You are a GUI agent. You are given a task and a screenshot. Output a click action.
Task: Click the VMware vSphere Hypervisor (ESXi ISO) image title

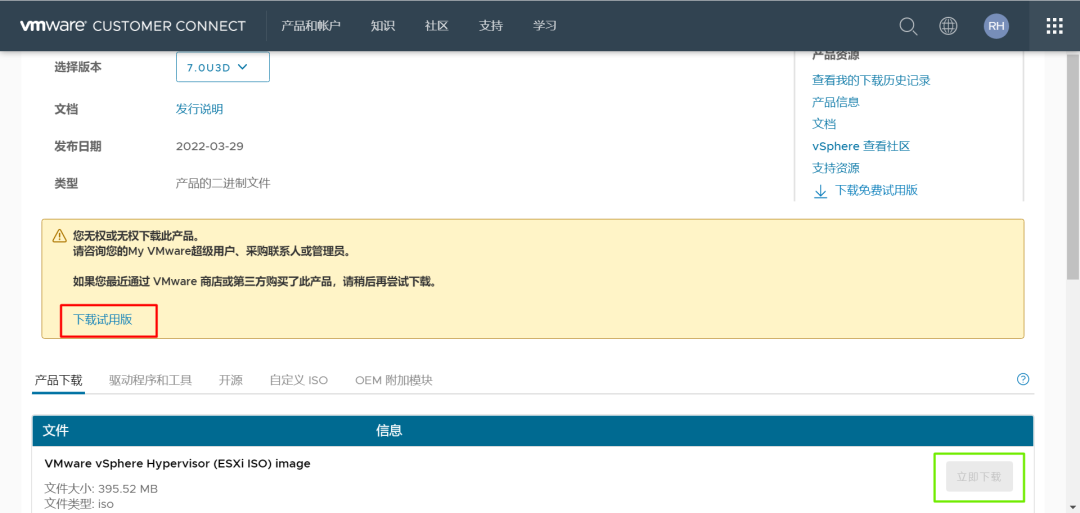pyautogui.click(x=178, y=463)
